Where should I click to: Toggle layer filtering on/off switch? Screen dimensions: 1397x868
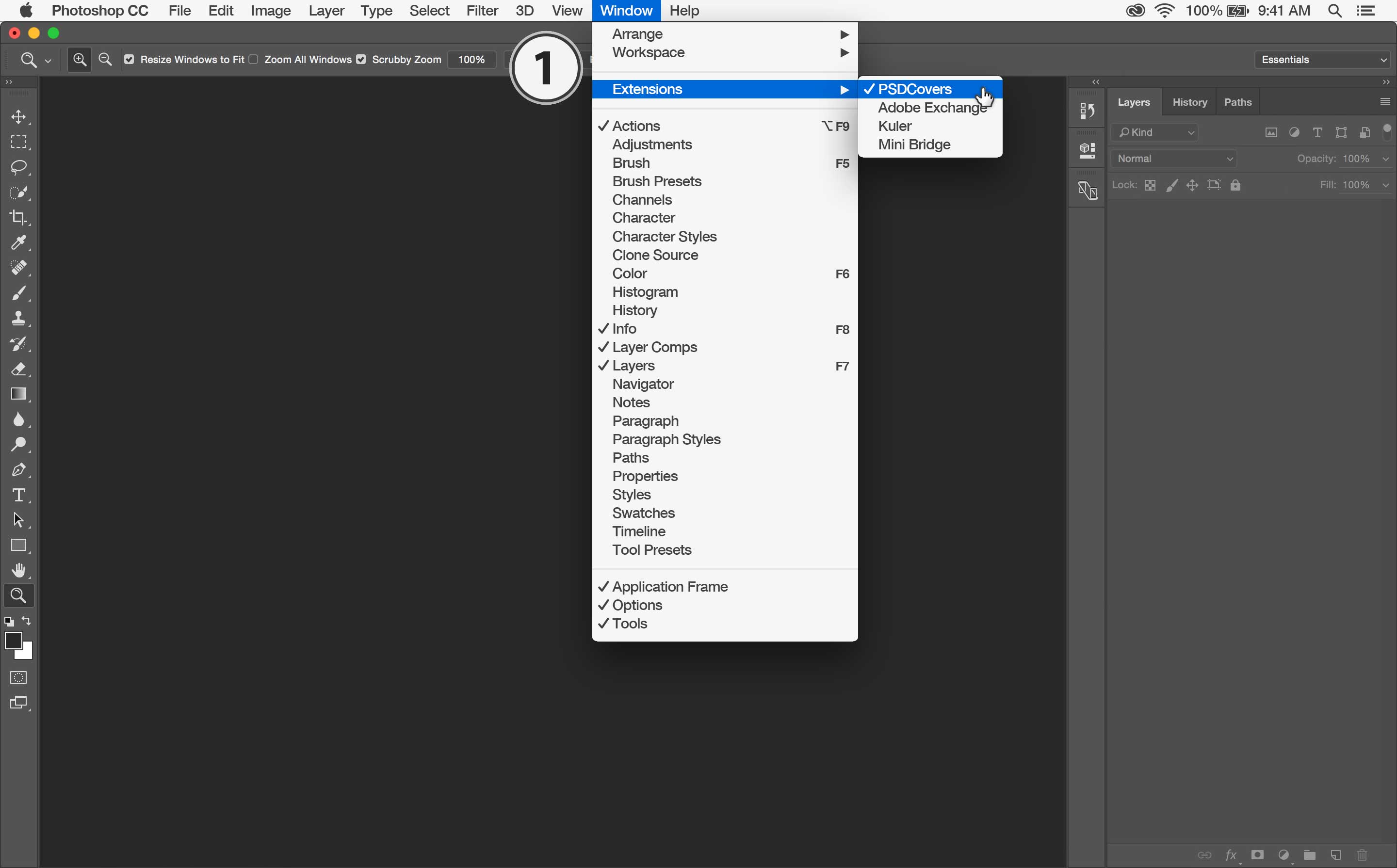[1387, 131]
